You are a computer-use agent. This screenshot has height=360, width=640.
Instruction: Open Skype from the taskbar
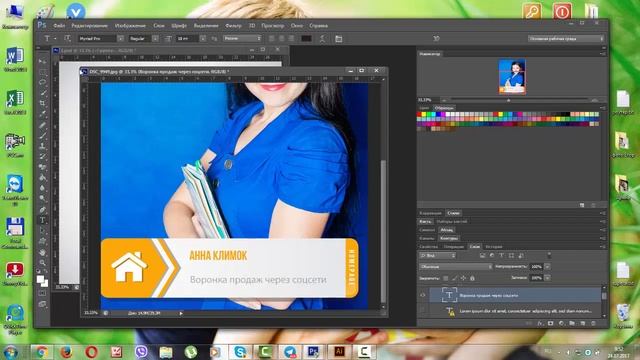tap(240, 351)
